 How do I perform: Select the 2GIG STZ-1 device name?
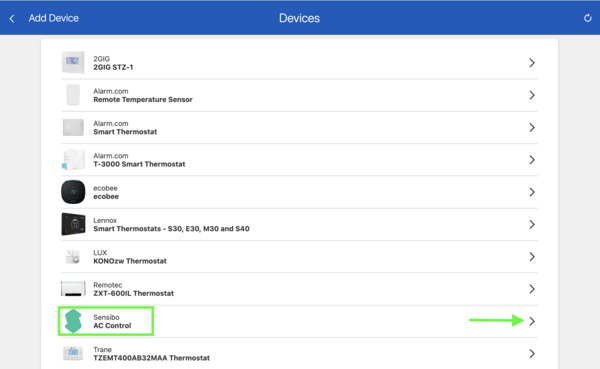[113, 67]
